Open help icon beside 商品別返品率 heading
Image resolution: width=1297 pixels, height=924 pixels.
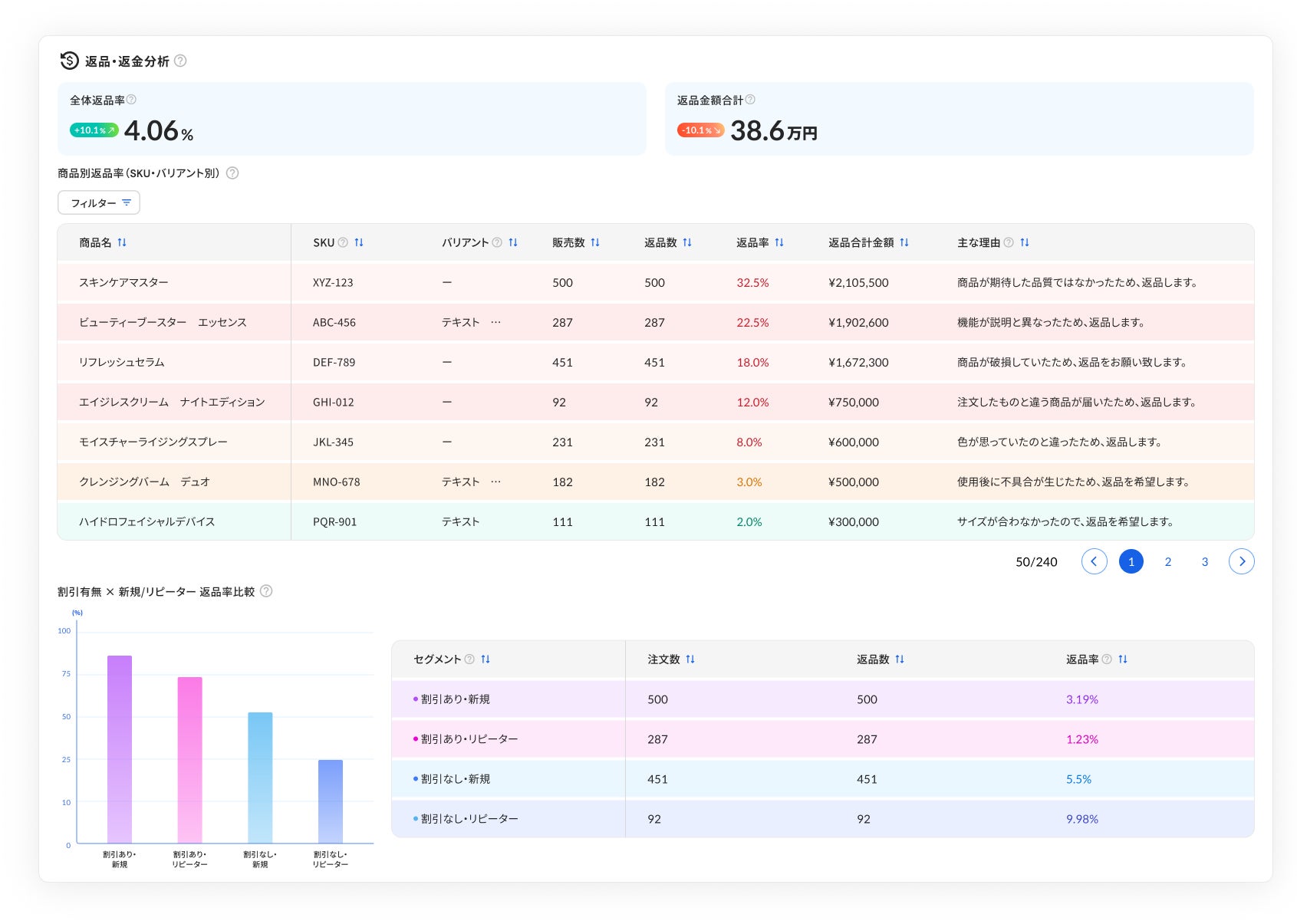[x=232, y=173]
